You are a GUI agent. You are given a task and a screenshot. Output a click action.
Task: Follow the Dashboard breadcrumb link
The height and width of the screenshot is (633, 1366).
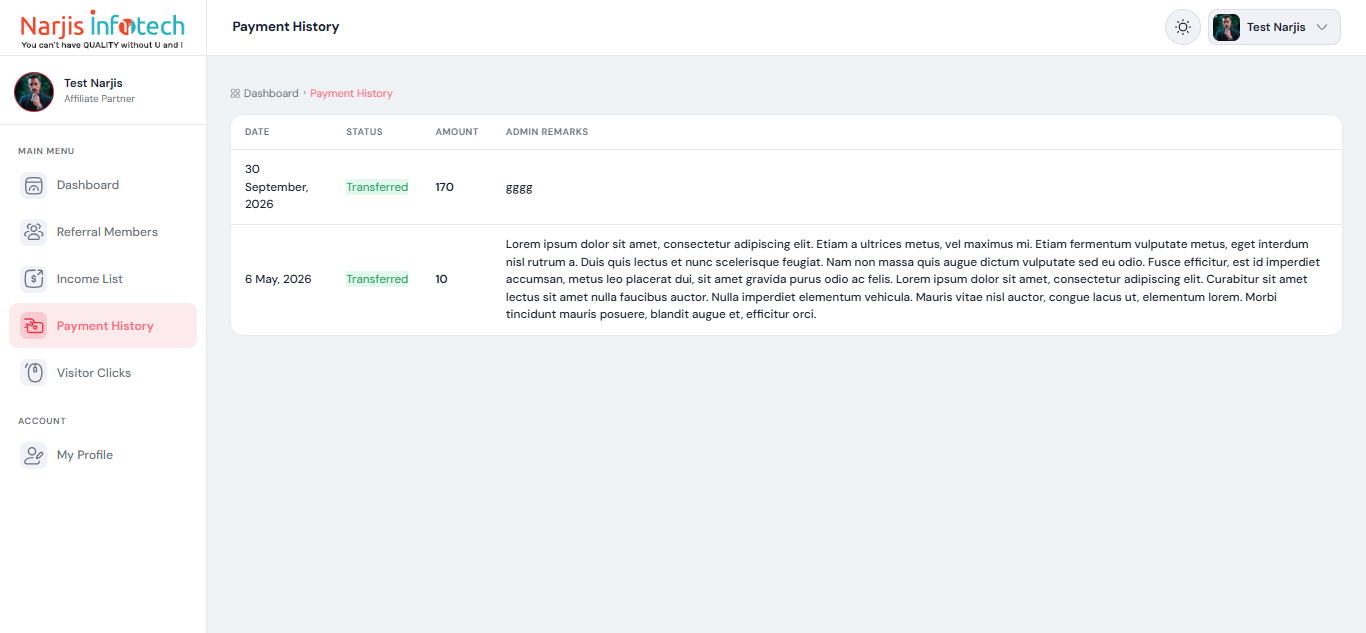coord(271,93)
